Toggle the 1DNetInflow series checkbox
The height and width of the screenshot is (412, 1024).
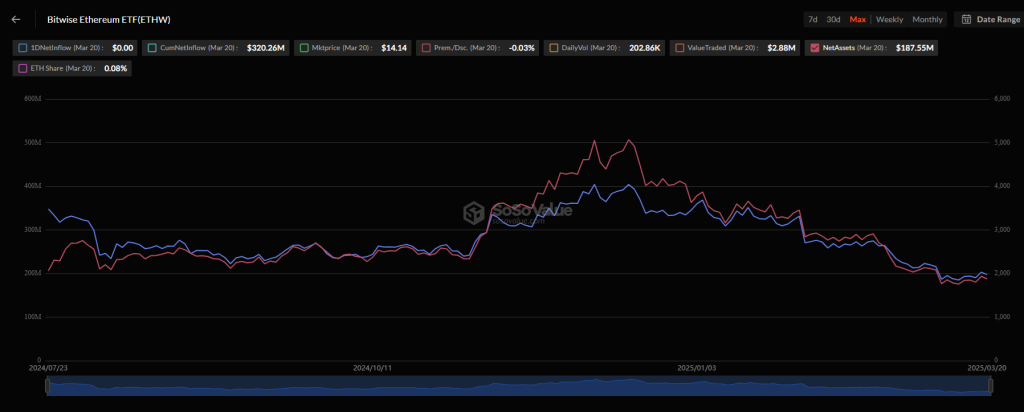[23, 48]
